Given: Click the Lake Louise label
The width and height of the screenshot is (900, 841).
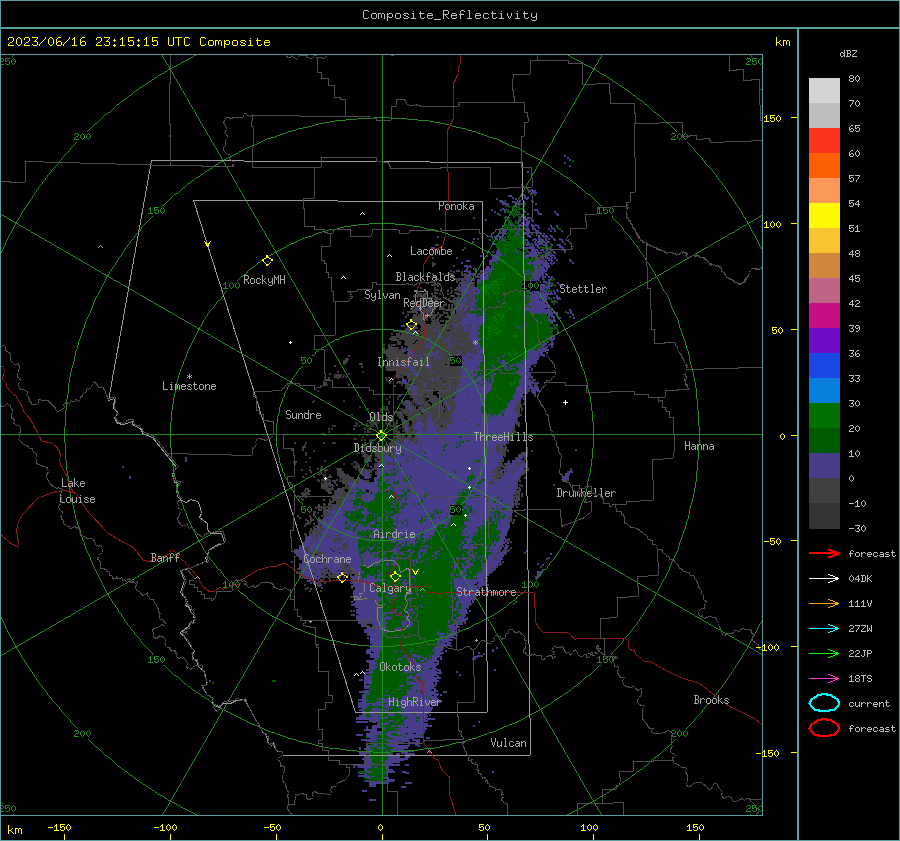Looking at the screenshot, I should (77, 491).
